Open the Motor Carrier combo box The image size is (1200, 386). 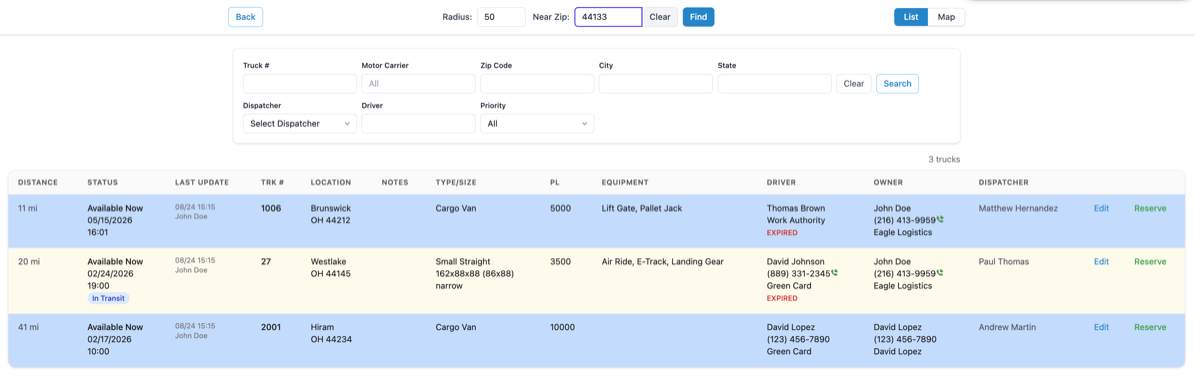pyautogui.click(x=418, y=84)
